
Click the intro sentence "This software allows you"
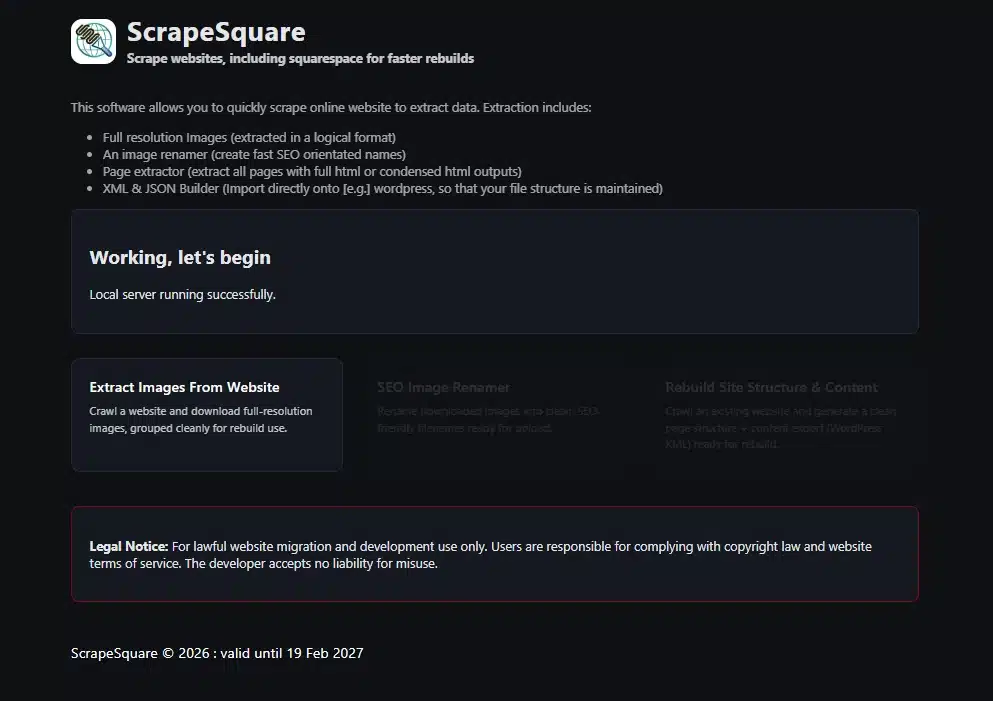(330, 107)
